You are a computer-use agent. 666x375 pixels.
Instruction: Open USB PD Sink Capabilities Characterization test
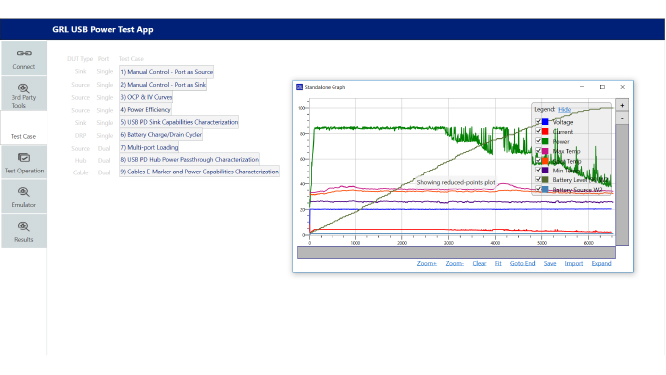(x=179, y=122)
